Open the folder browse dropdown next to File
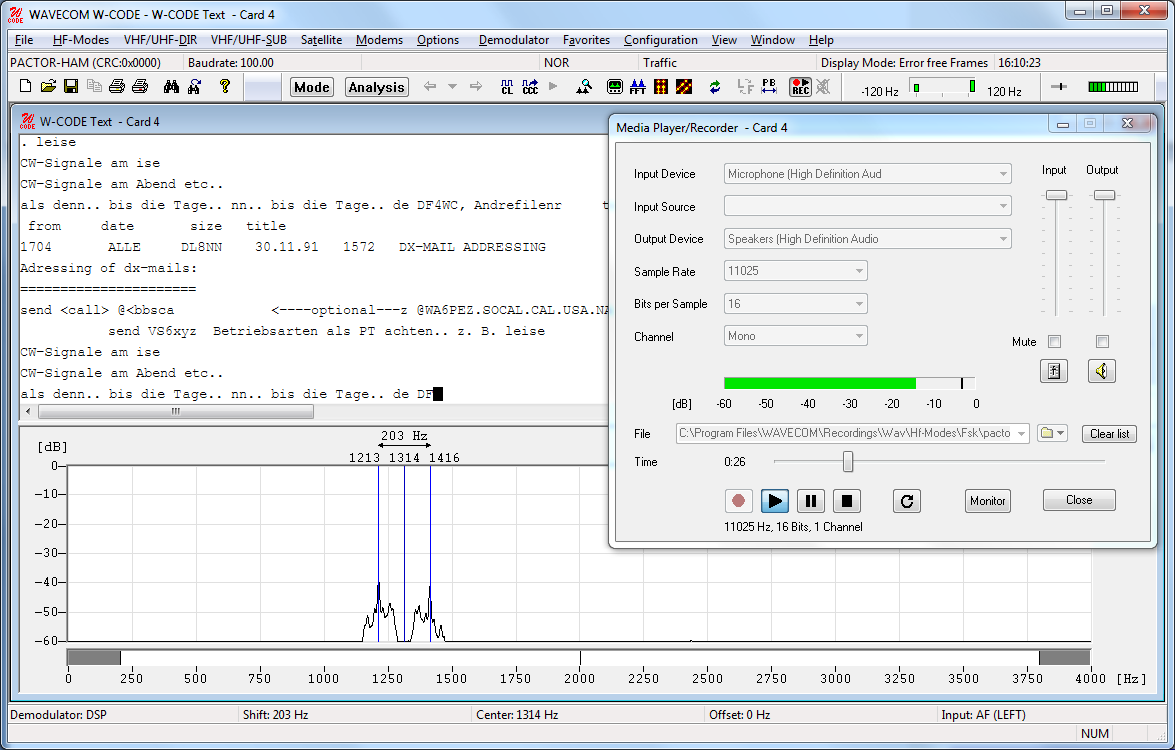Viewport: 1175px width, 750px height. (1052, 434)
